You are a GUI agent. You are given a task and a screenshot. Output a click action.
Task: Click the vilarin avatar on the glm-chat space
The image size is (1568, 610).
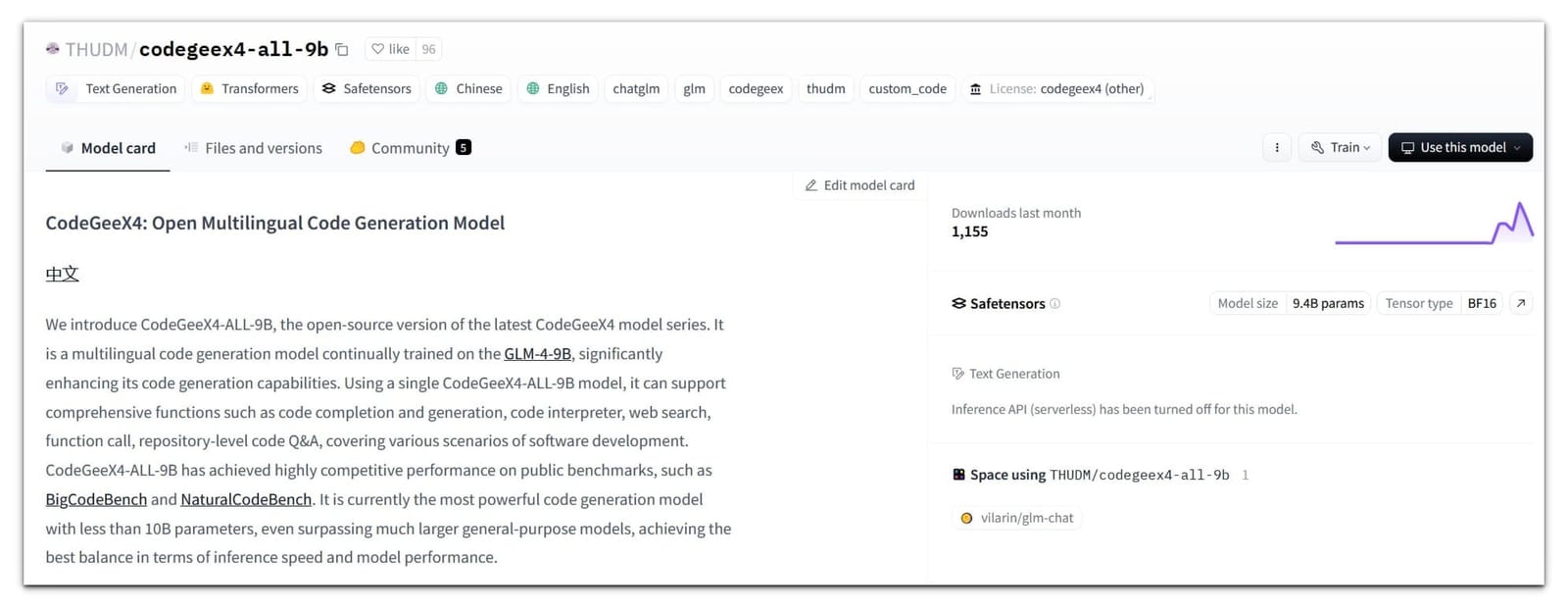coord(965,518)
